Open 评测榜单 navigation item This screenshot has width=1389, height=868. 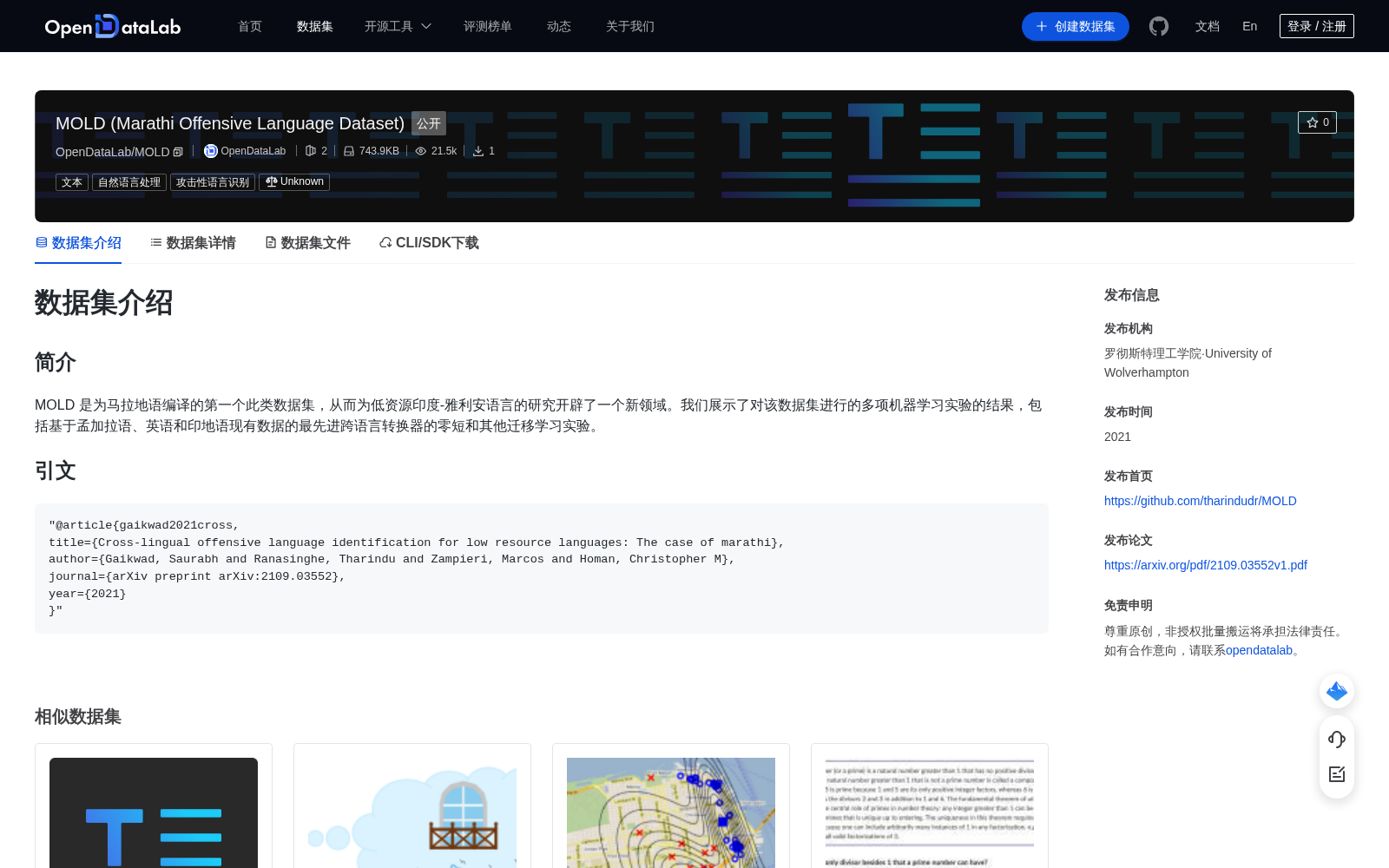click(x=488, y=26)
